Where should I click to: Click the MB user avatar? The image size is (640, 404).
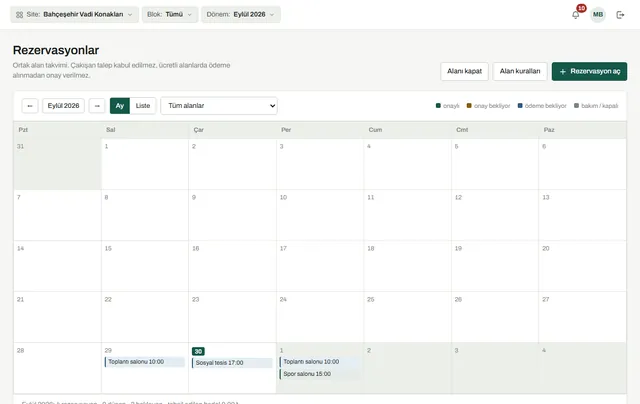click(598, 15)
